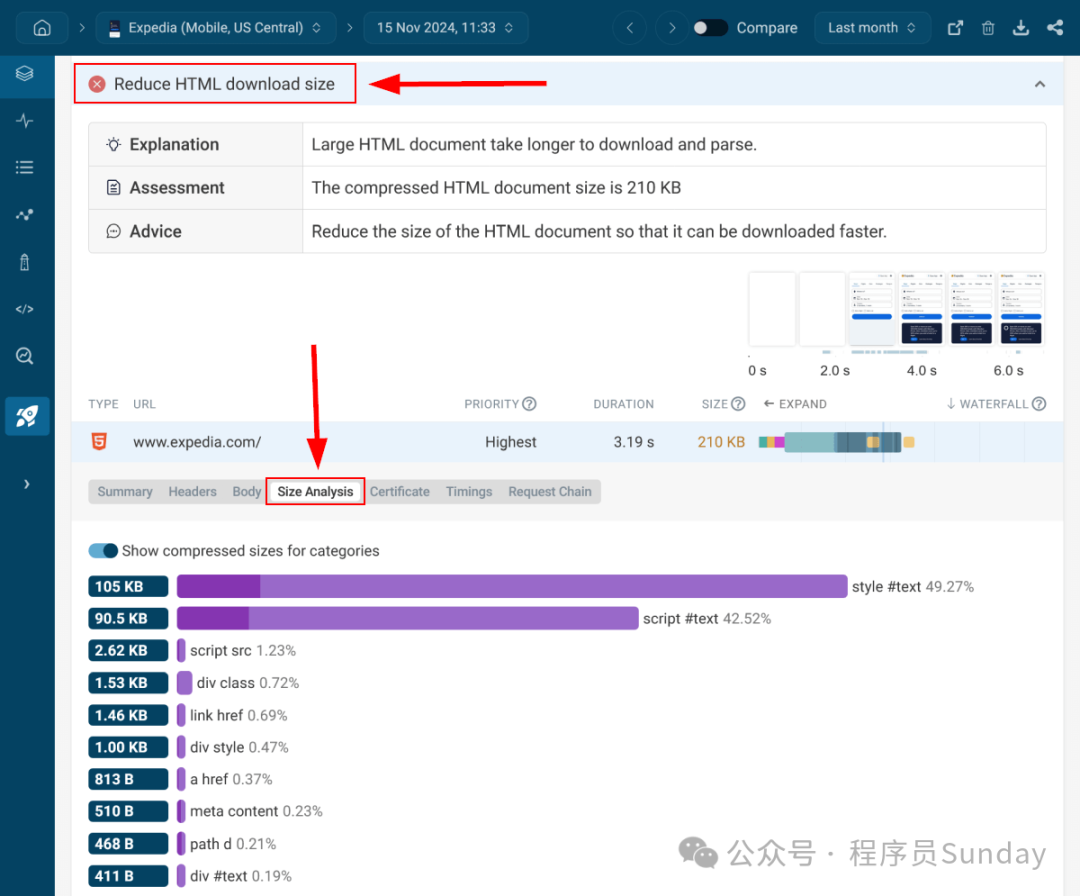Switch to the Certificate tab
This screenshot has height=896, width=1080.
coord(399,492)
